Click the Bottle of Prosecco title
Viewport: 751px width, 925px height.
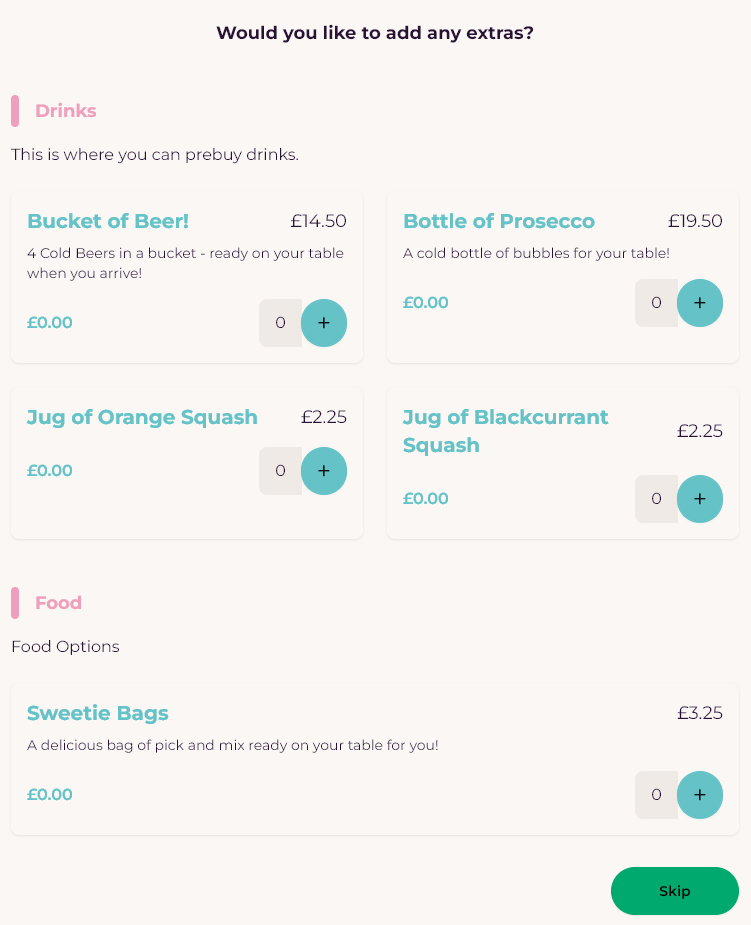coord(499,221)
